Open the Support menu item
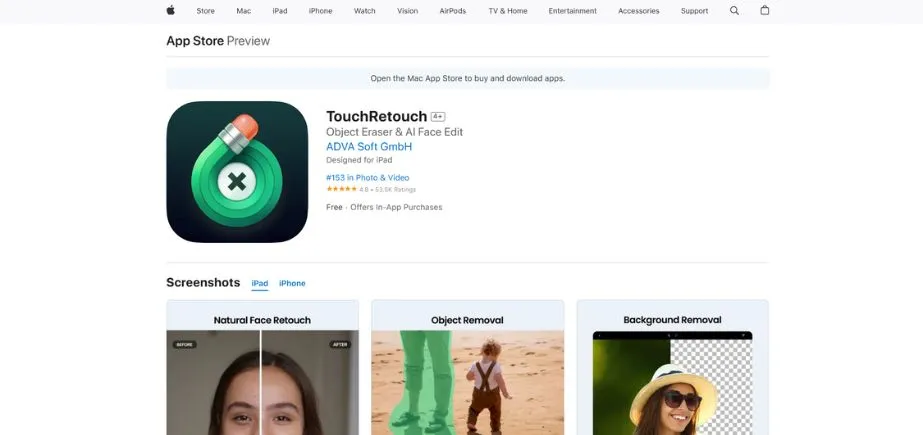The height and width of the screenshot is (435, 923). pyautogui.click(x=694, y=11)
